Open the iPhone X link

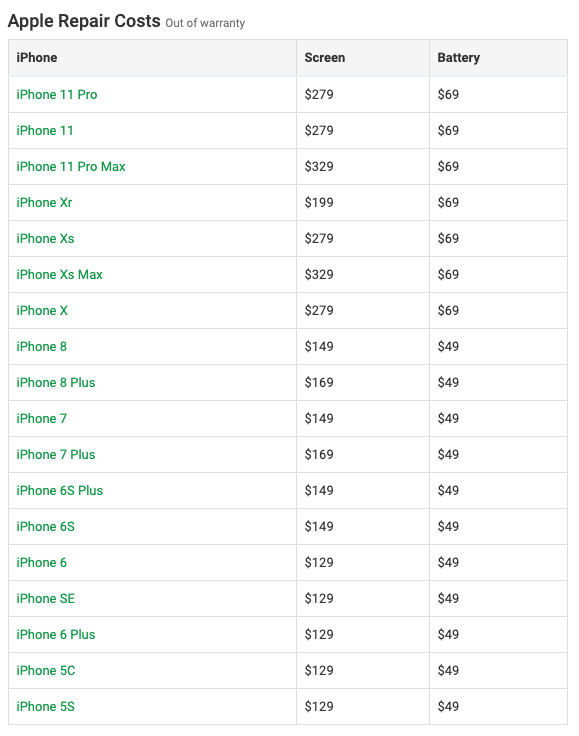click(x=42, y=311)
